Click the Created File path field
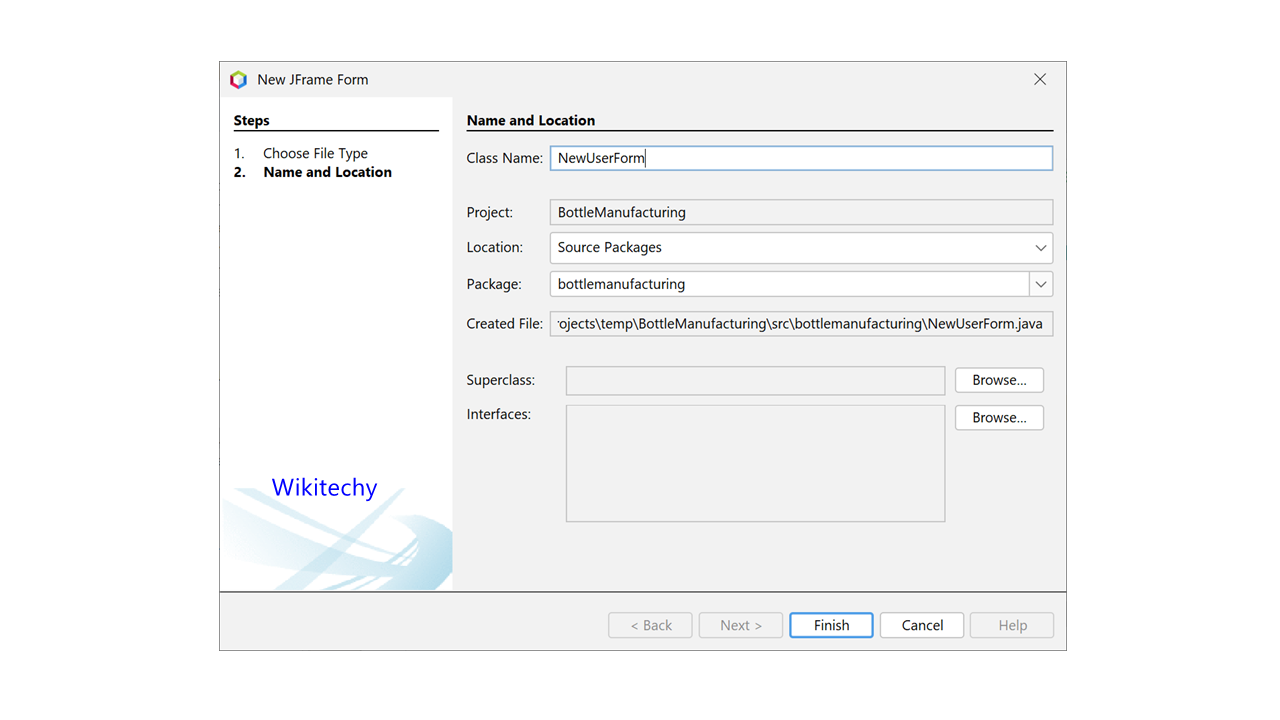Image resolution: width=1280 pixels, height=720 pixels. [x=800, y=323]
